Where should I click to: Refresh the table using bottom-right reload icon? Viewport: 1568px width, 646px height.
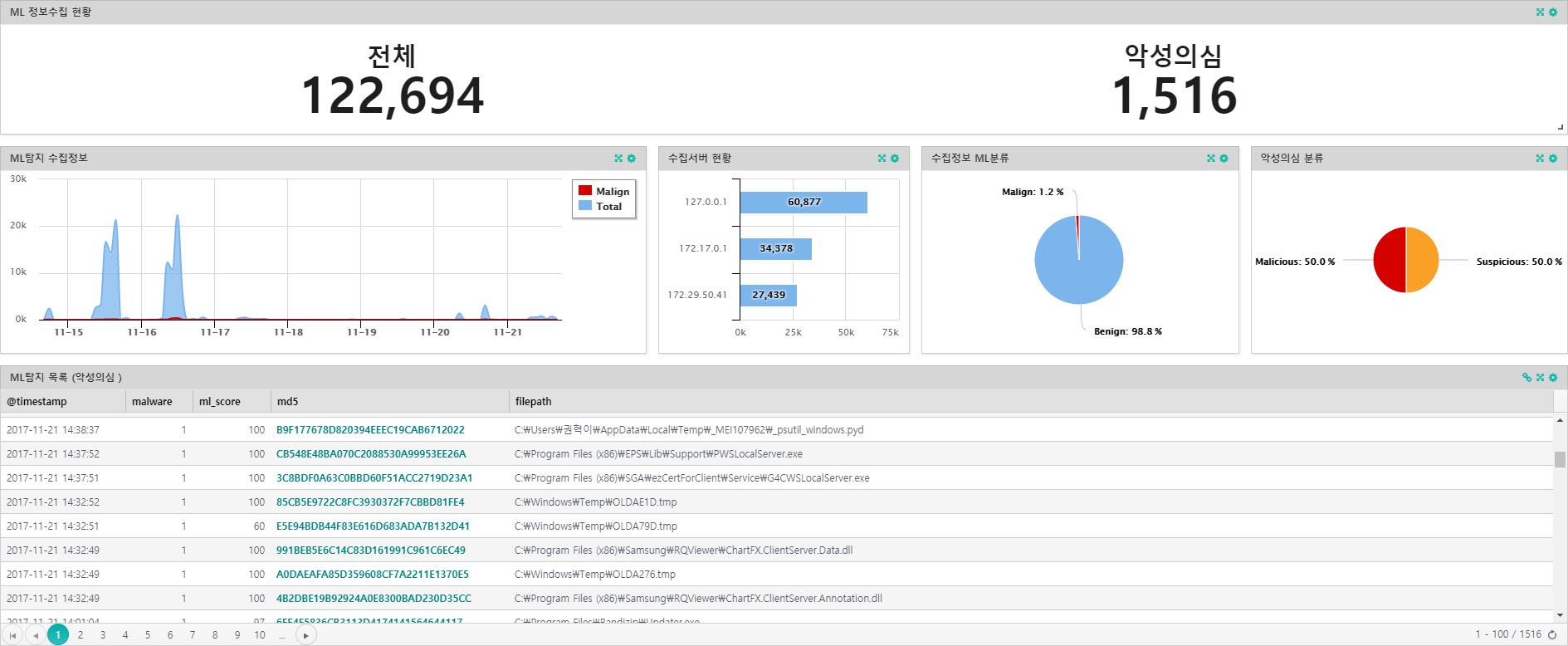[x=1552, y=634]
